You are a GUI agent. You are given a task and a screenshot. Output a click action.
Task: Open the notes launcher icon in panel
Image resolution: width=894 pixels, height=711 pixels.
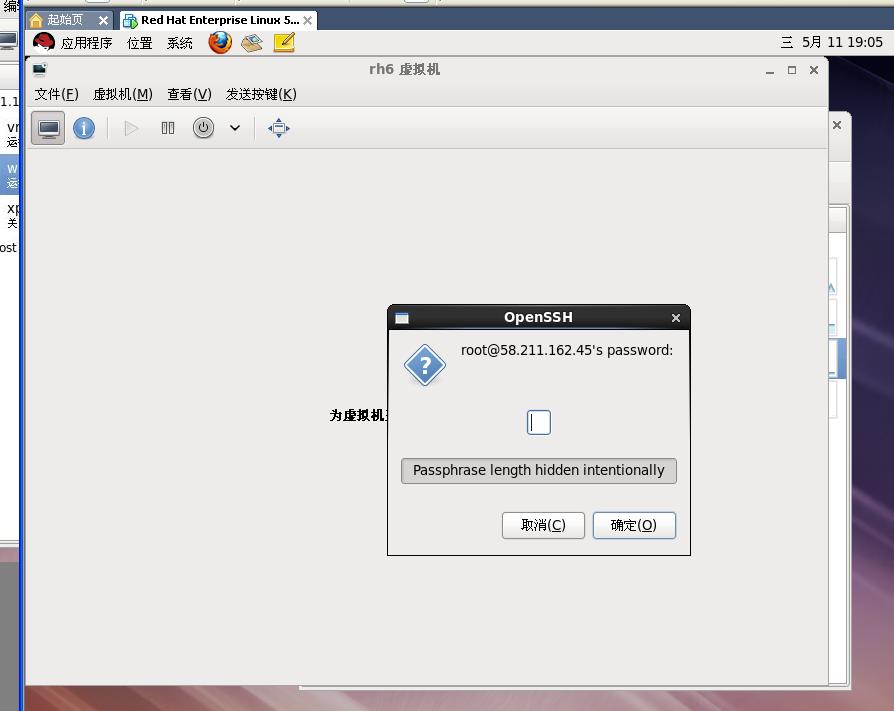(x=284, y=43)
